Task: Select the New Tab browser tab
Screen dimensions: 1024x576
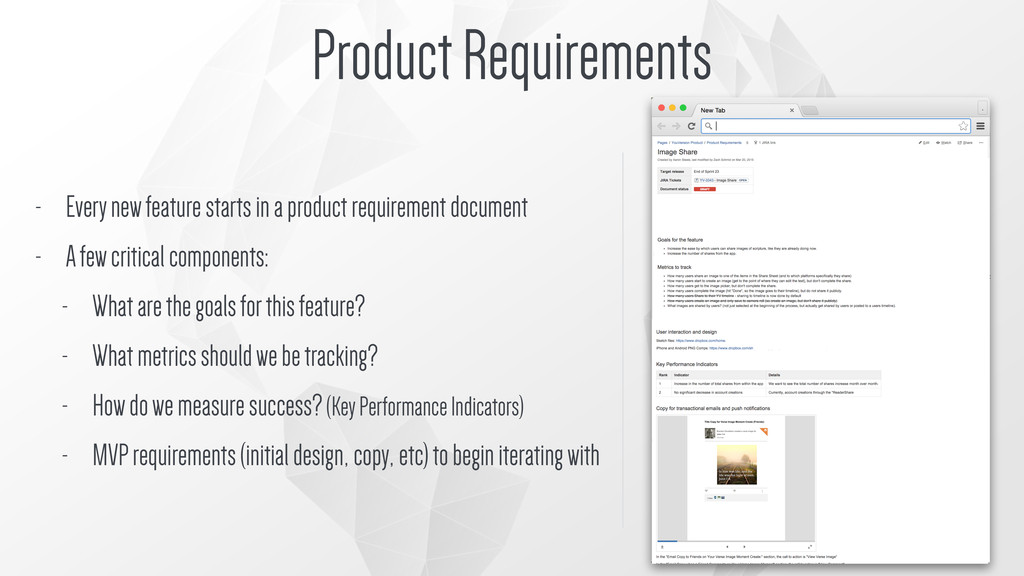Action: tap(745, 110)
